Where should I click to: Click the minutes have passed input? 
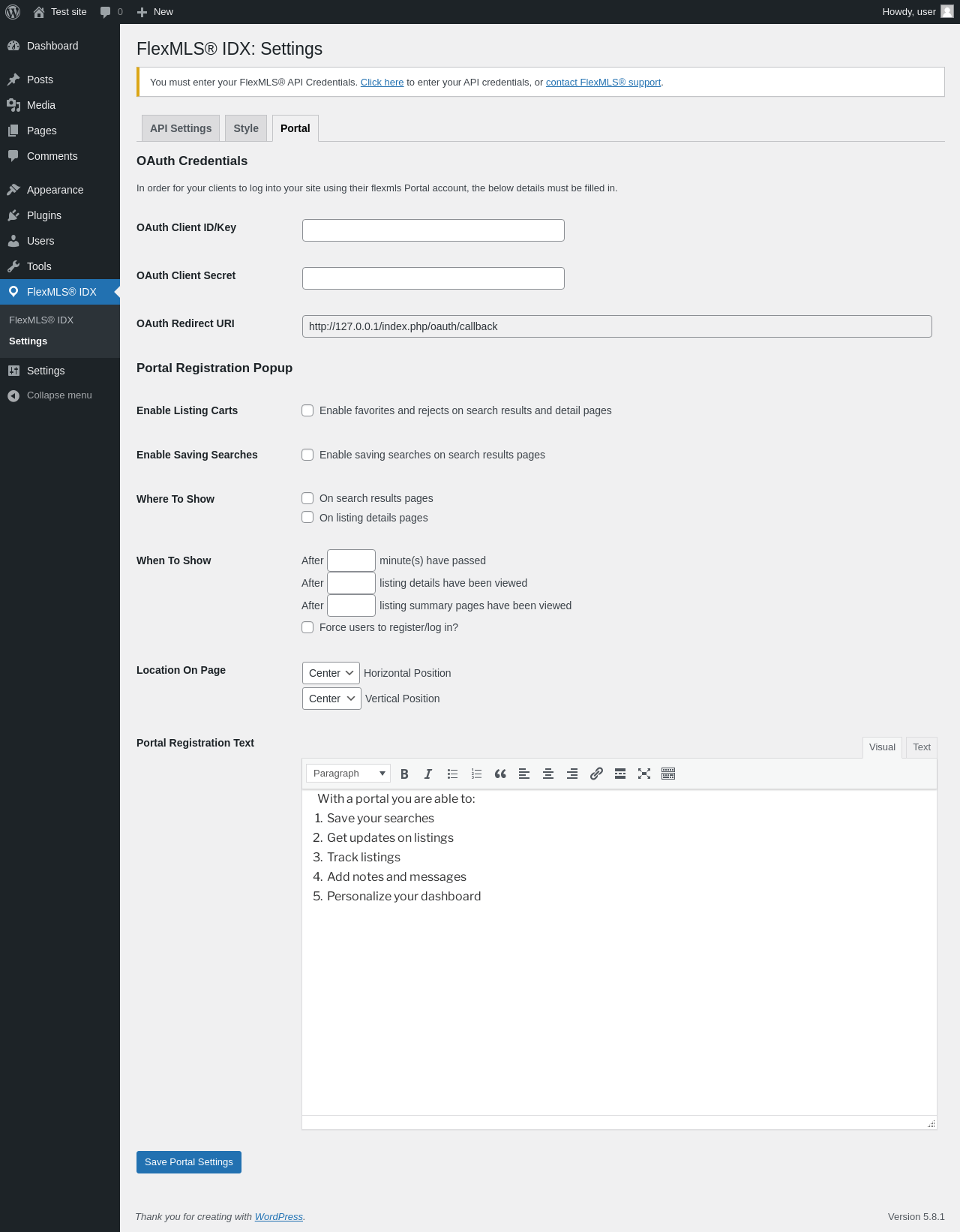tap(351, 560)
